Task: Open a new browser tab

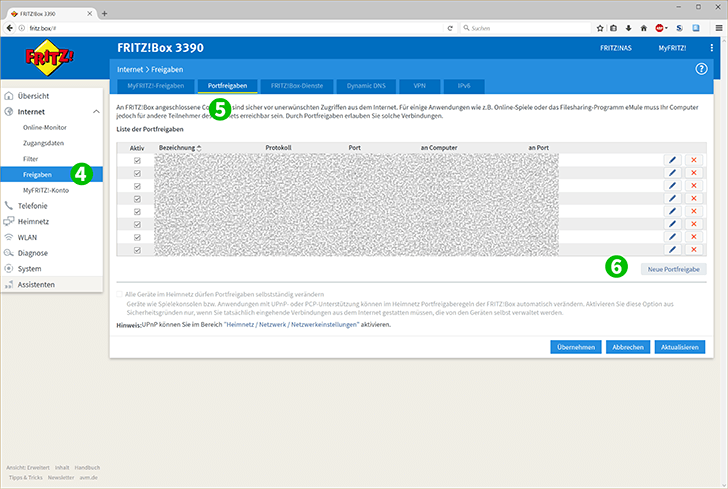Action: pos(104,13)
